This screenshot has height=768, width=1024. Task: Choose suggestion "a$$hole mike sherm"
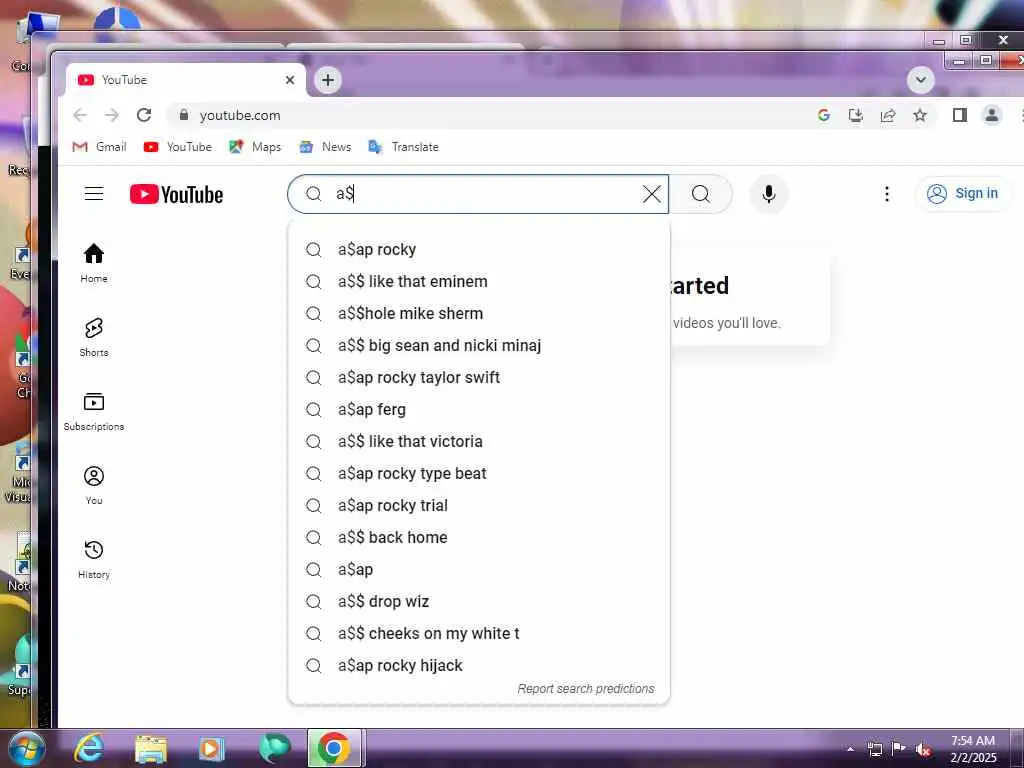coord(479,313)
